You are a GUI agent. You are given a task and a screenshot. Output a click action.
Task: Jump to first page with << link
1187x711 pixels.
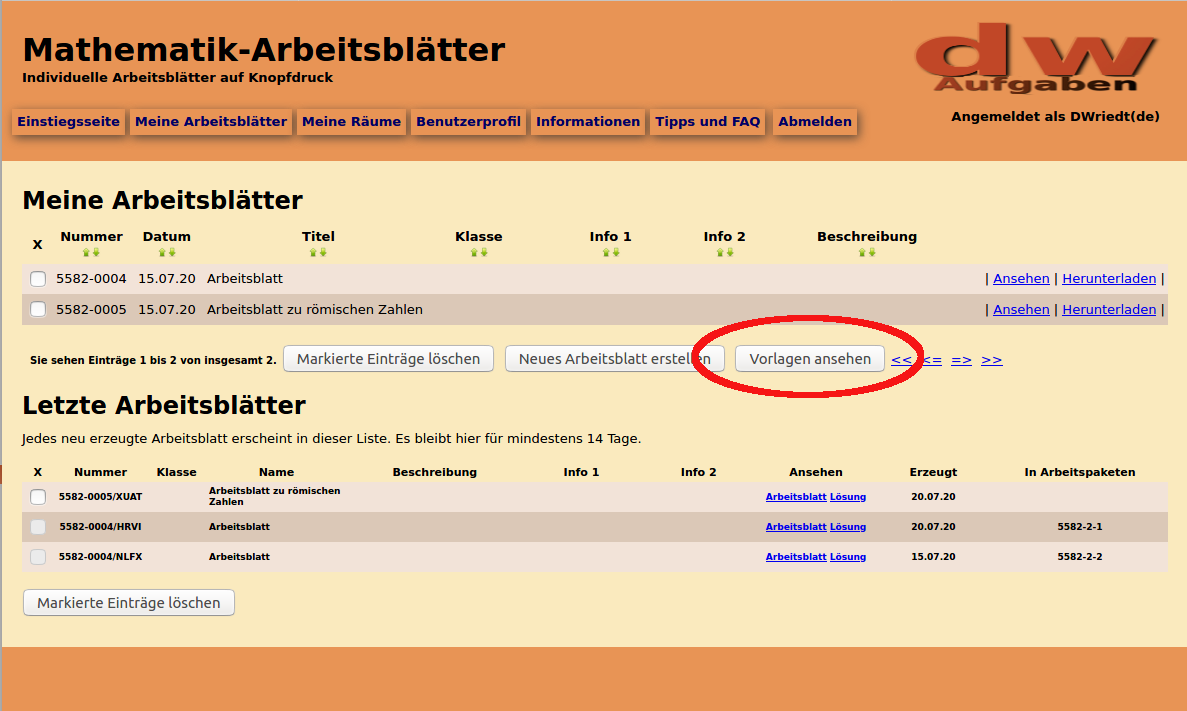tap(902, 360)
